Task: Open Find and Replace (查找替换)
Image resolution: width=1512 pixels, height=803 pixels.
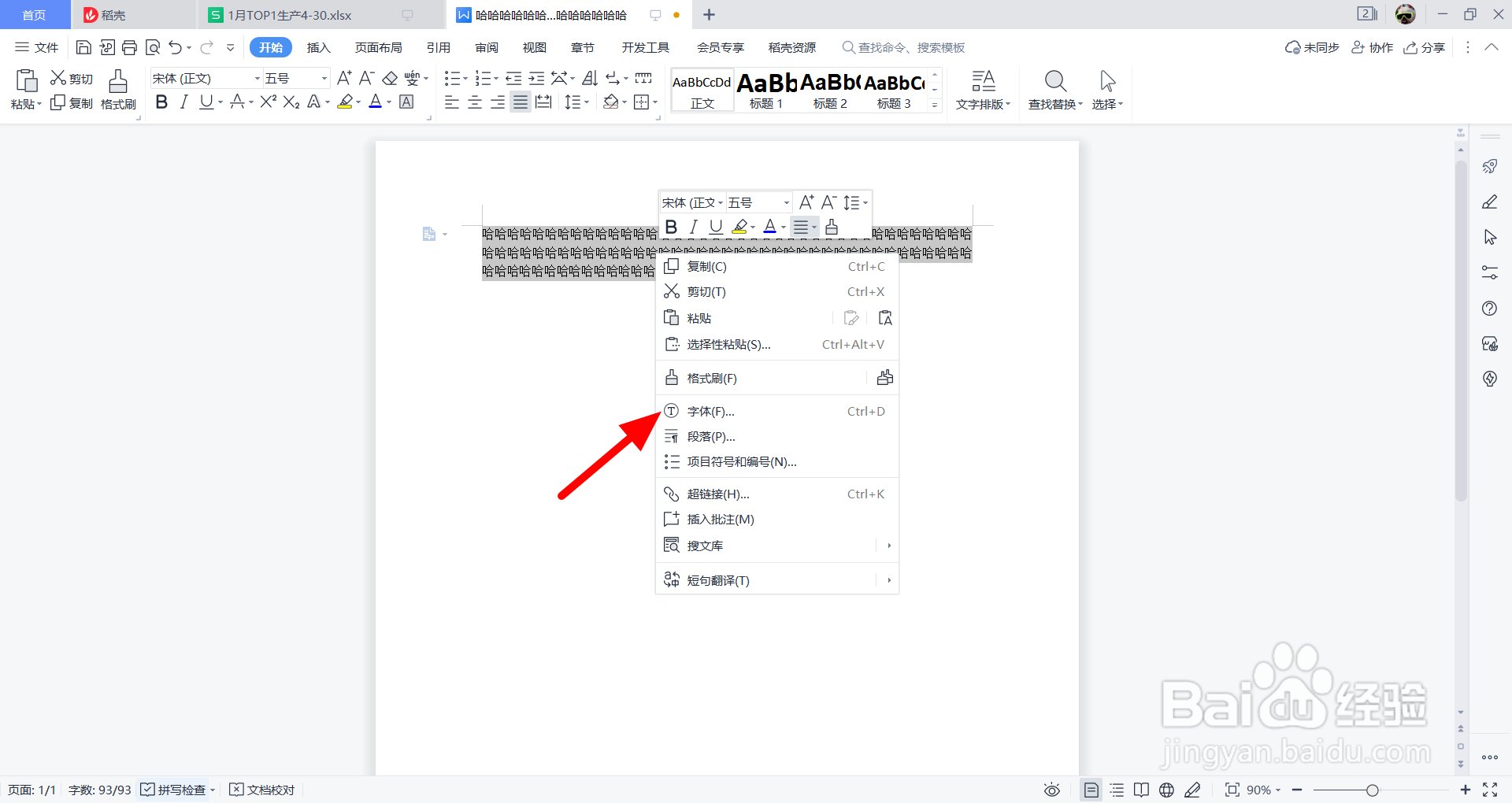Action: (x=1055, y=90)
